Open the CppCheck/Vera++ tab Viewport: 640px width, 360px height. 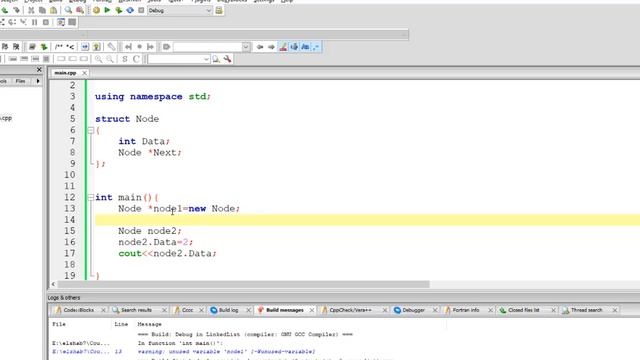[x=350, y=310]
